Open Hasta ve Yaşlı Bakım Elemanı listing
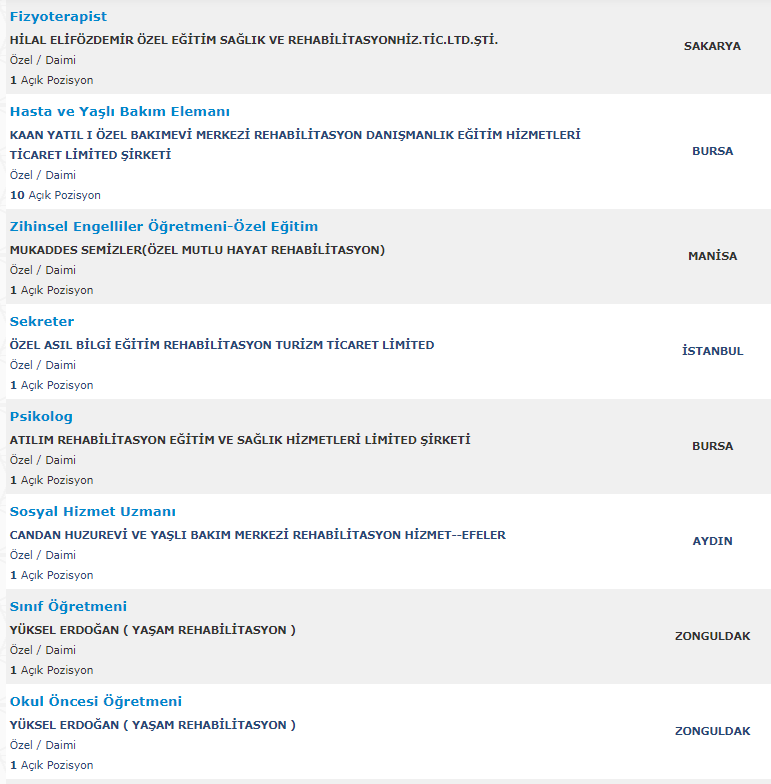The height and width of the screenshot is (784, 771). point(119,112)
